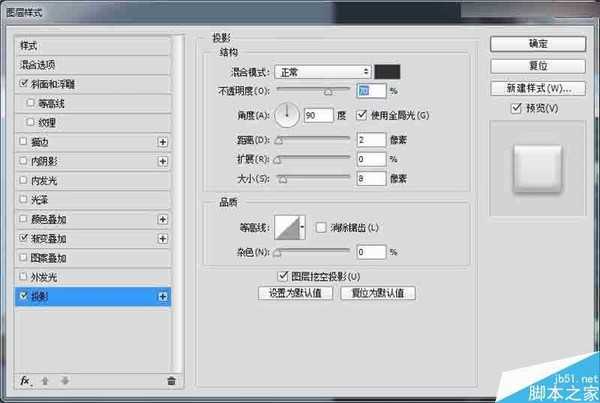This screenshot has height=403, width=600.
Task: Click the plus icon next to 描边
Action: tap(162, 143)
